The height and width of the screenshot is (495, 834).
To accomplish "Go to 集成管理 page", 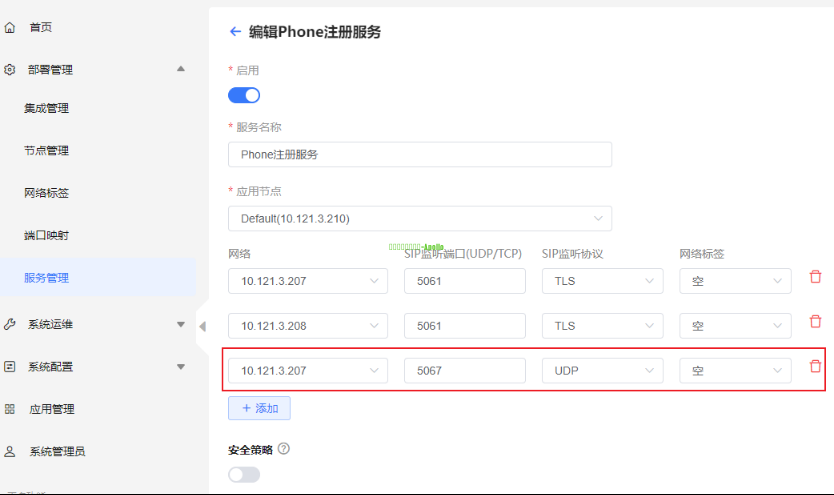I will tap(47, 109).
